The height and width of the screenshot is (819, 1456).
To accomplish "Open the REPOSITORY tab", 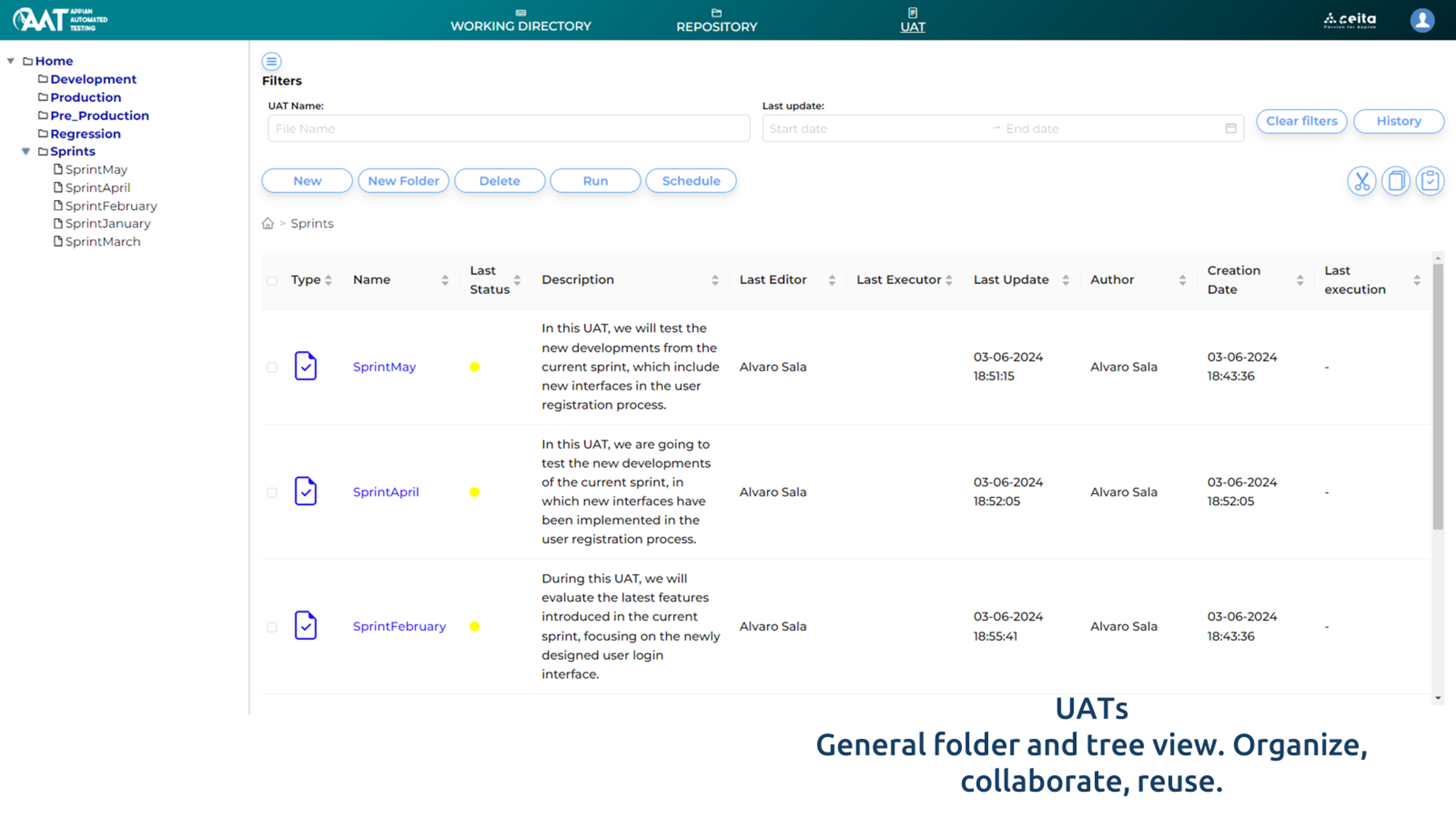I will pyautogui.click(x=717, y=20).
